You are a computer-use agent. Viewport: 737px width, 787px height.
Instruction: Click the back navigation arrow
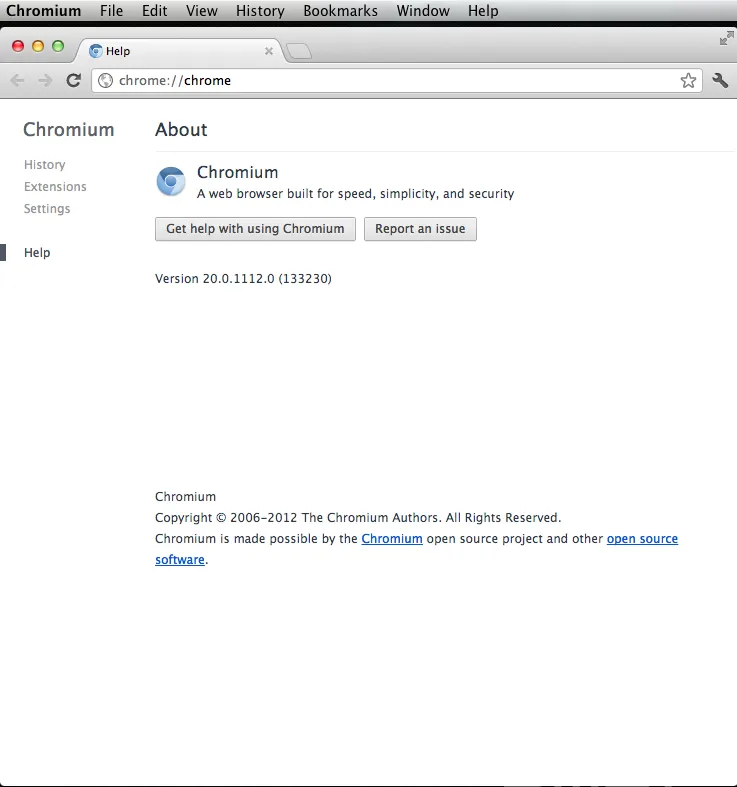click(17, 81)
